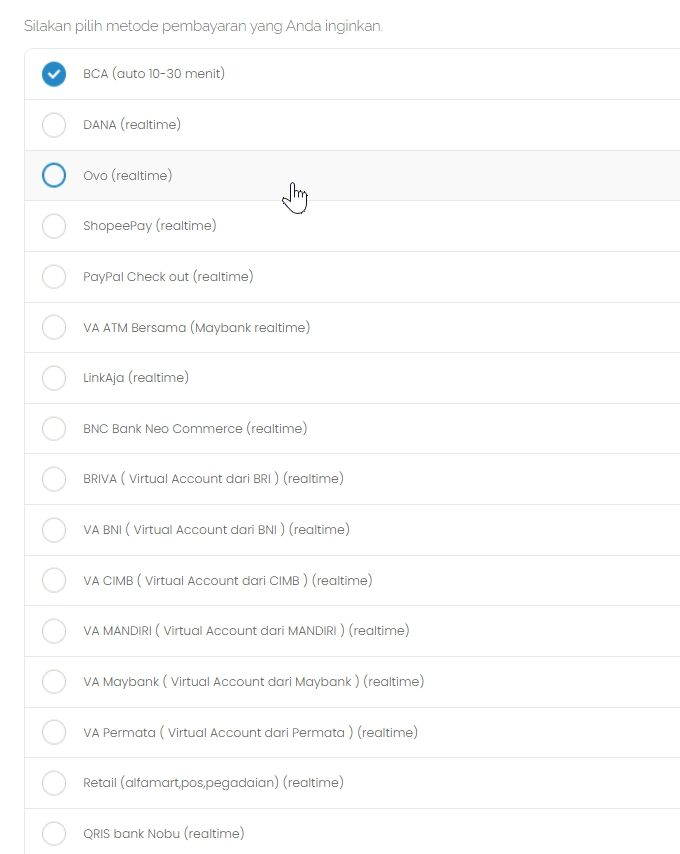Select the Retail alfamart radio button
680x854 pixels.
coord(54,783)
